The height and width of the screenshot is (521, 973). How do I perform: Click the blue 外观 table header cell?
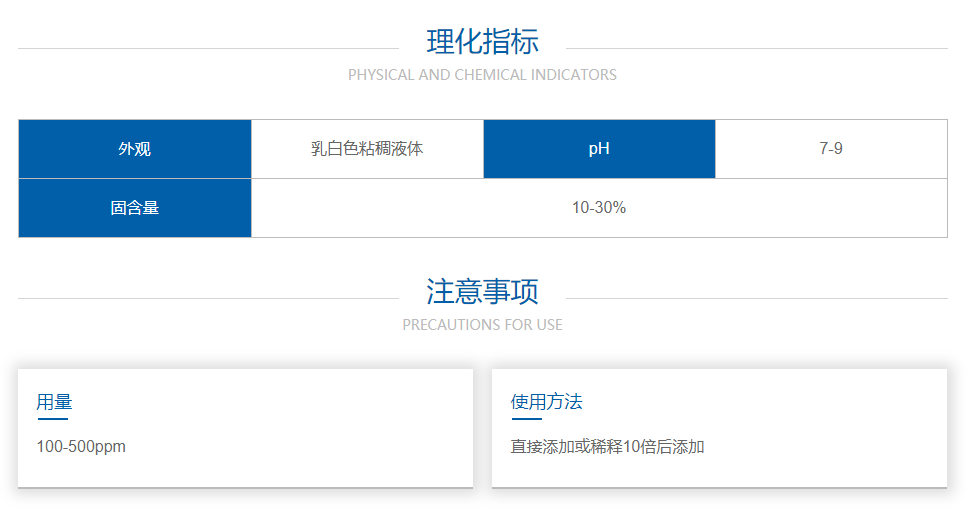tap(135, 149)
